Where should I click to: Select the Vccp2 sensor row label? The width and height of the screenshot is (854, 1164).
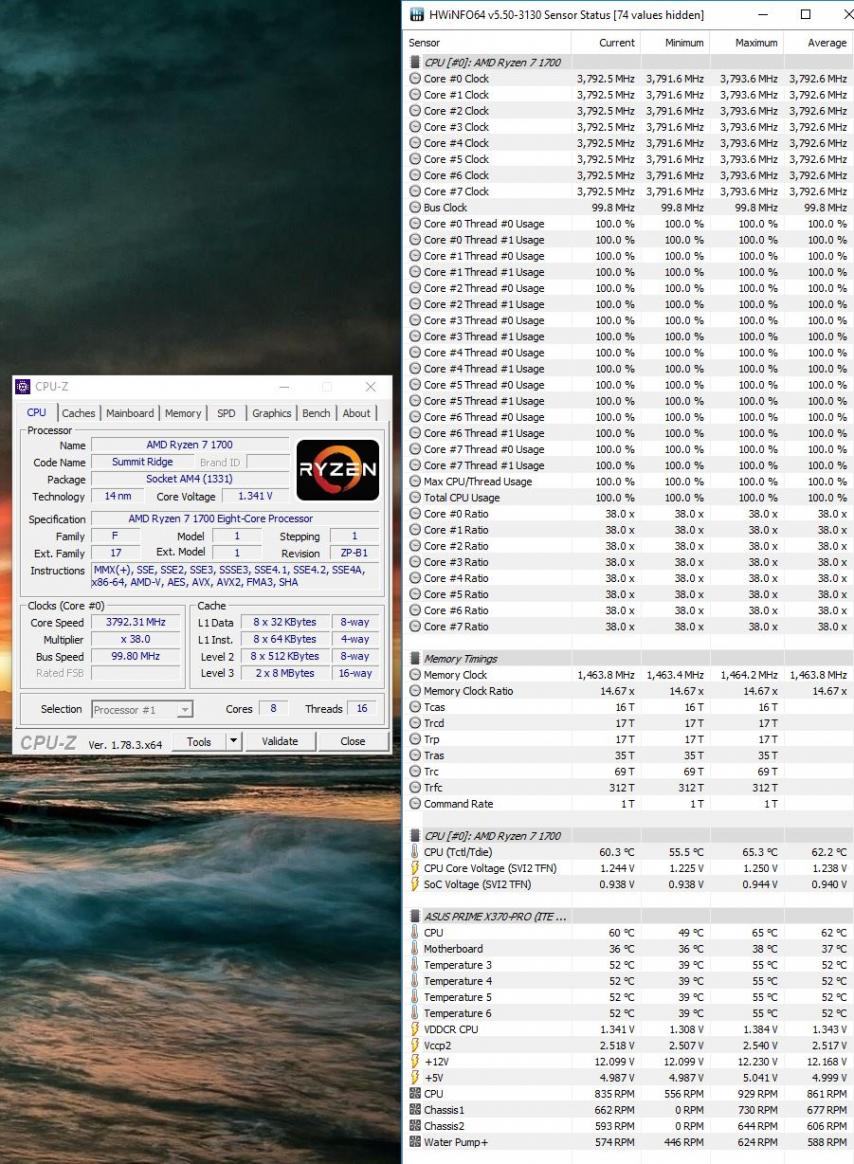coord(437,1045)
